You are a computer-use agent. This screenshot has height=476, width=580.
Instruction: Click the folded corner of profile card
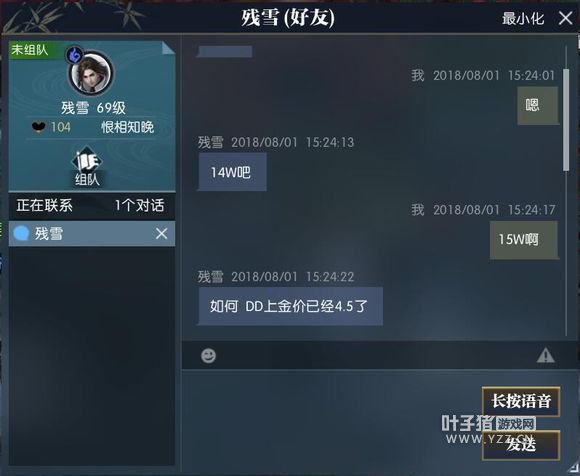168,47
